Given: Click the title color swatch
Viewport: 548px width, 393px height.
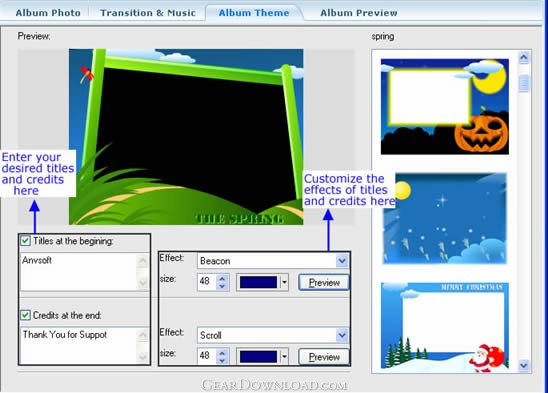Looking at the screenshot, I should 258,282.
